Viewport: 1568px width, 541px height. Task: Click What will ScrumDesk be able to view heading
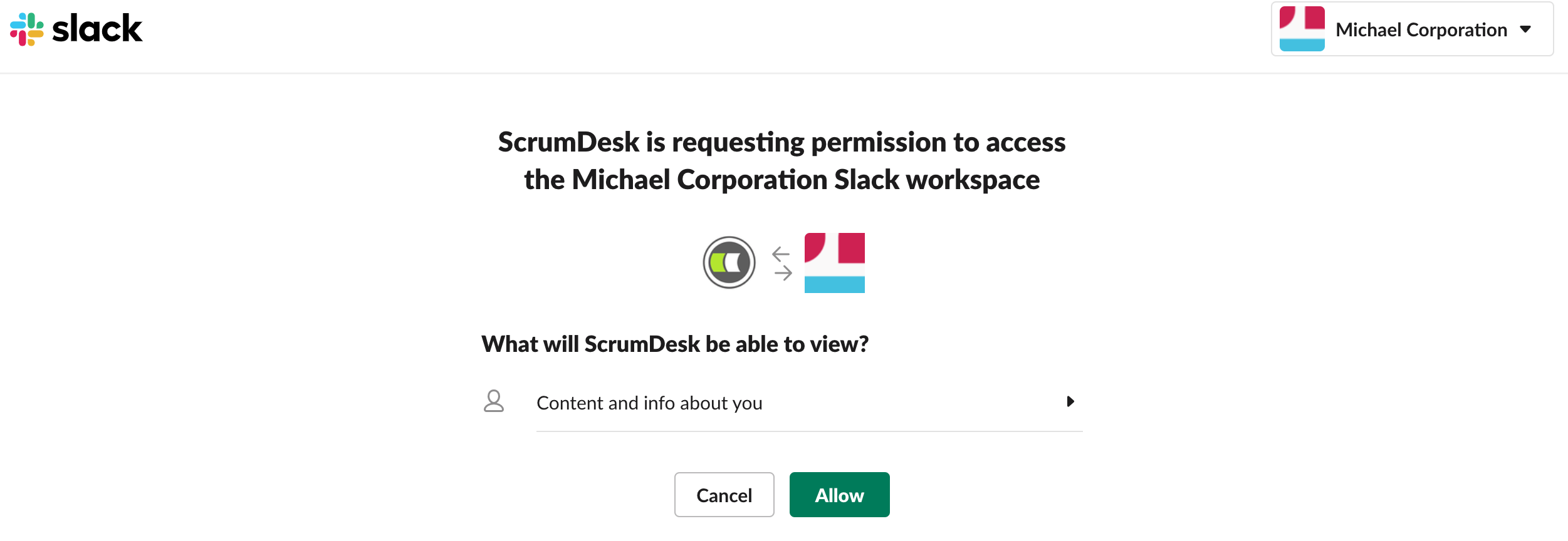click(675, 344)
